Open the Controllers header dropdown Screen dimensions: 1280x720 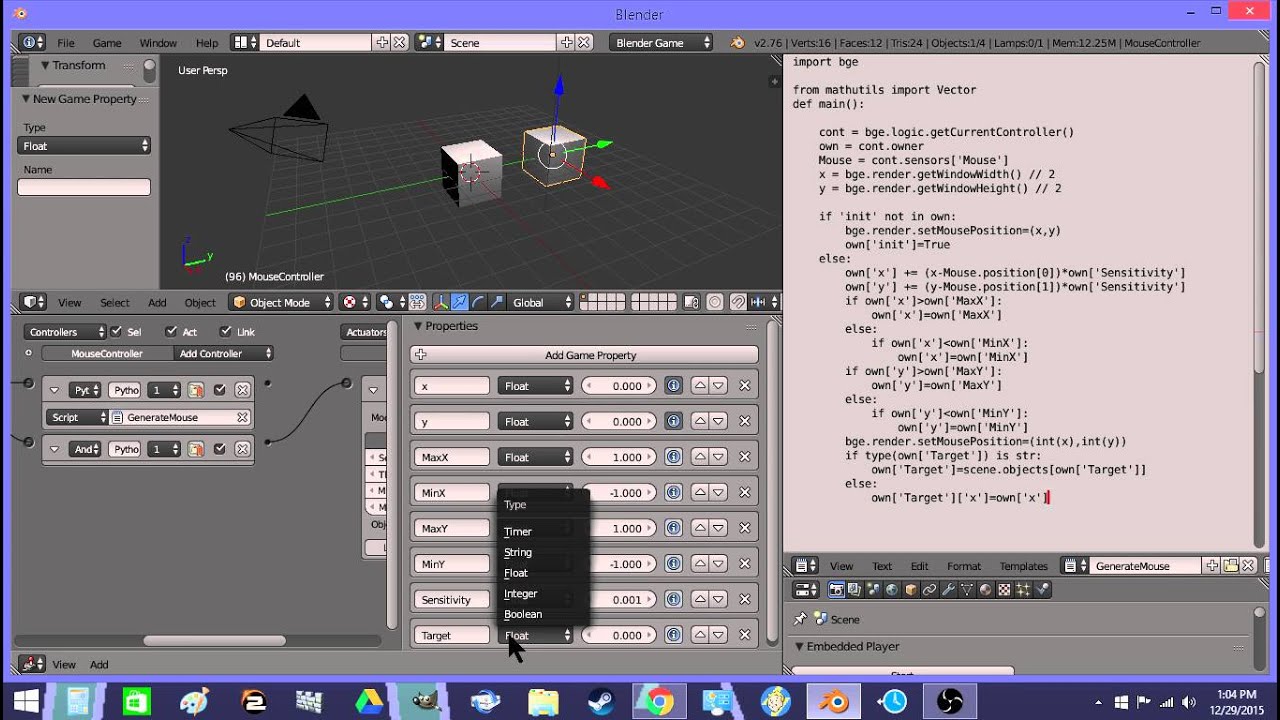pos(65,332)
